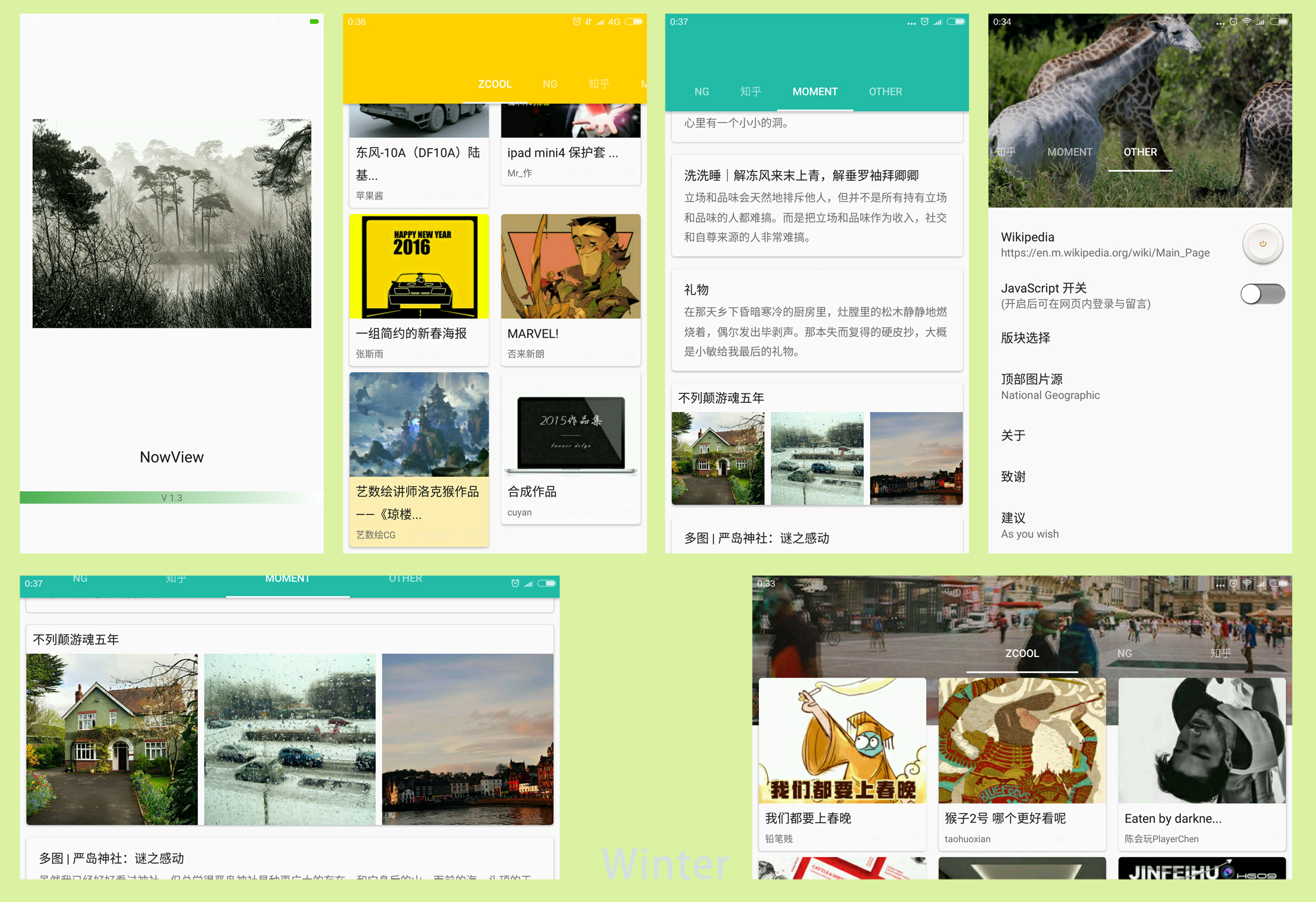1316x902 pixels.
Task: Open the 礼物 article card
Action: coord(817,320)
